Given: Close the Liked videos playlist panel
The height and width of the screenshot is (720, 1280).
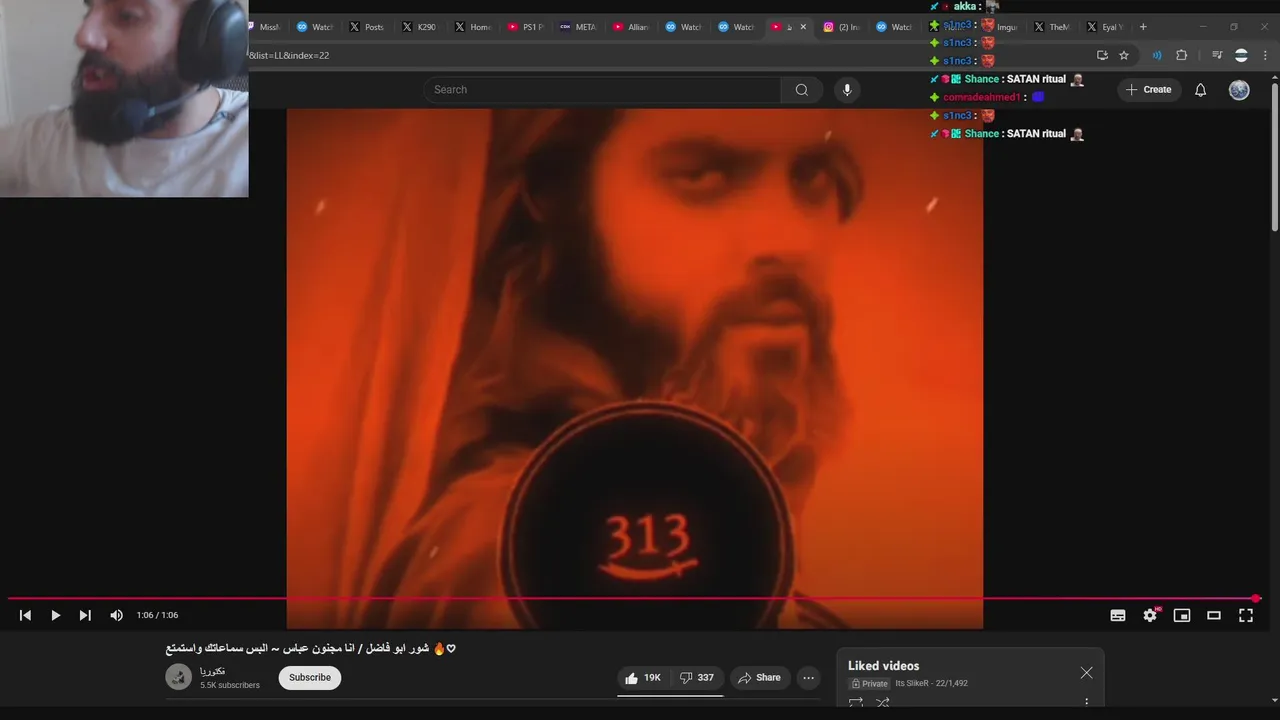Looking at the screenshot, I should (x=1086, y=673).
